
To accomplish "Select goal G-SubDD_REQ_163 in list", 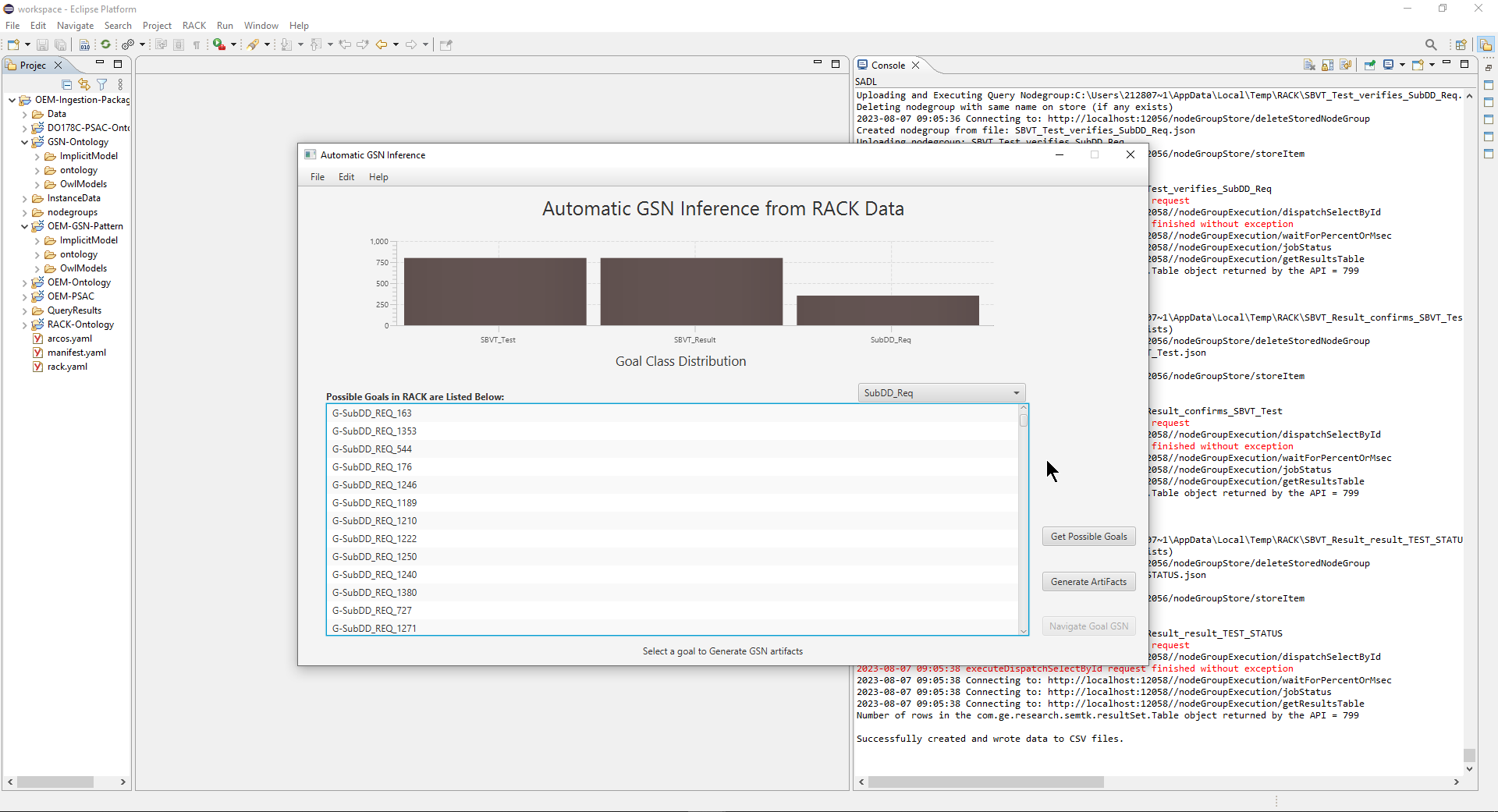I will coord(673,413).
